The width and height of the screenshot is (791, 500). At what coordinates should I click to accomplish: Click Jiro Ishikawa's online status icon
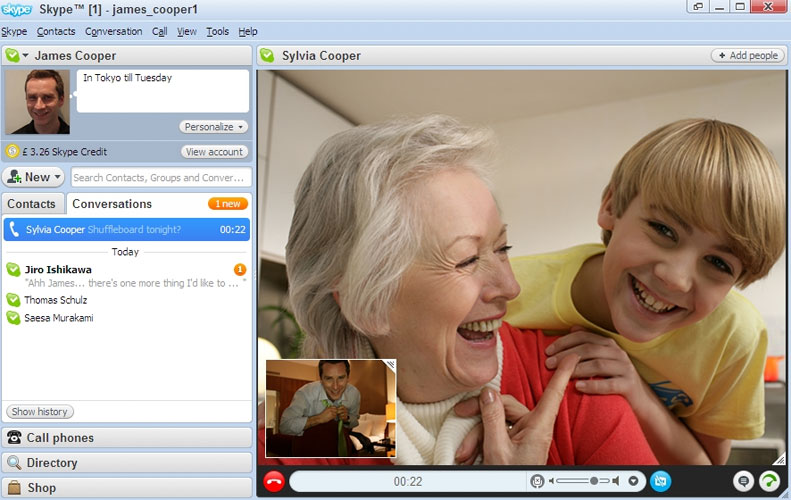pyautogui.click(x=13, y=269)
